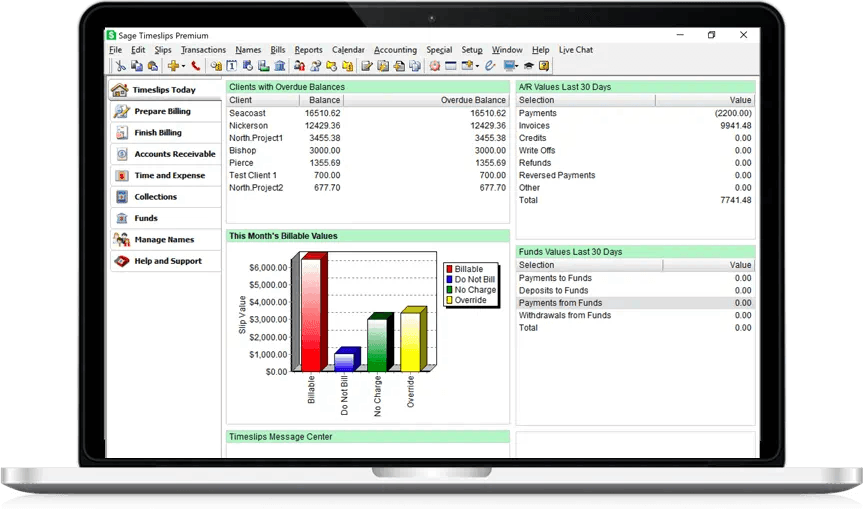Image resolution: width=863 pixels, height=509 pixels.
Task: Select the Seacoast client row
Action: [368, 113]
